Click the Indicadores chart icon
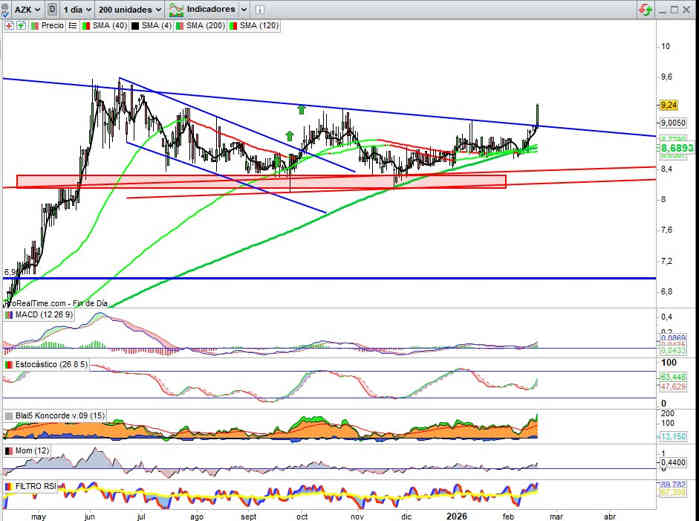The image size is (699, 521). pos(176,9)
